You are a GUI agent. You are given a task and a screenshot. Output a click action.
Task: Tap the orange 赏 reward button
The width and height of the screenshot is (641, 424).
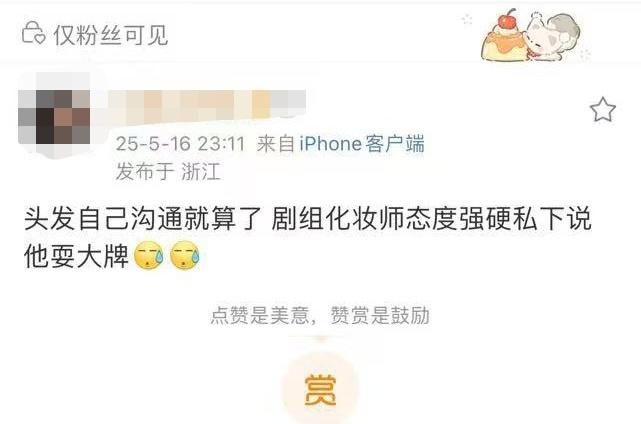click(x=320, y=388)
